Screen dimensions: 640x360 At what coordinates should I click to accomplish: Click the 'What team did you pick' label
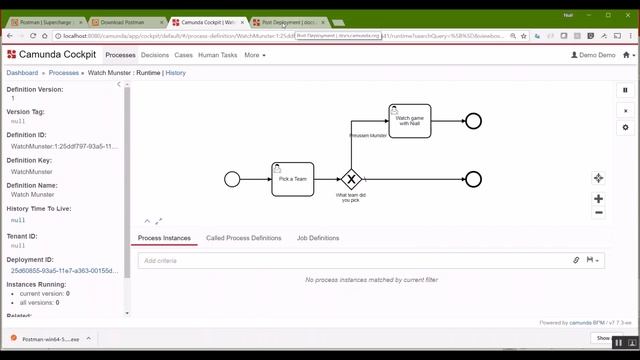[351, 198]
